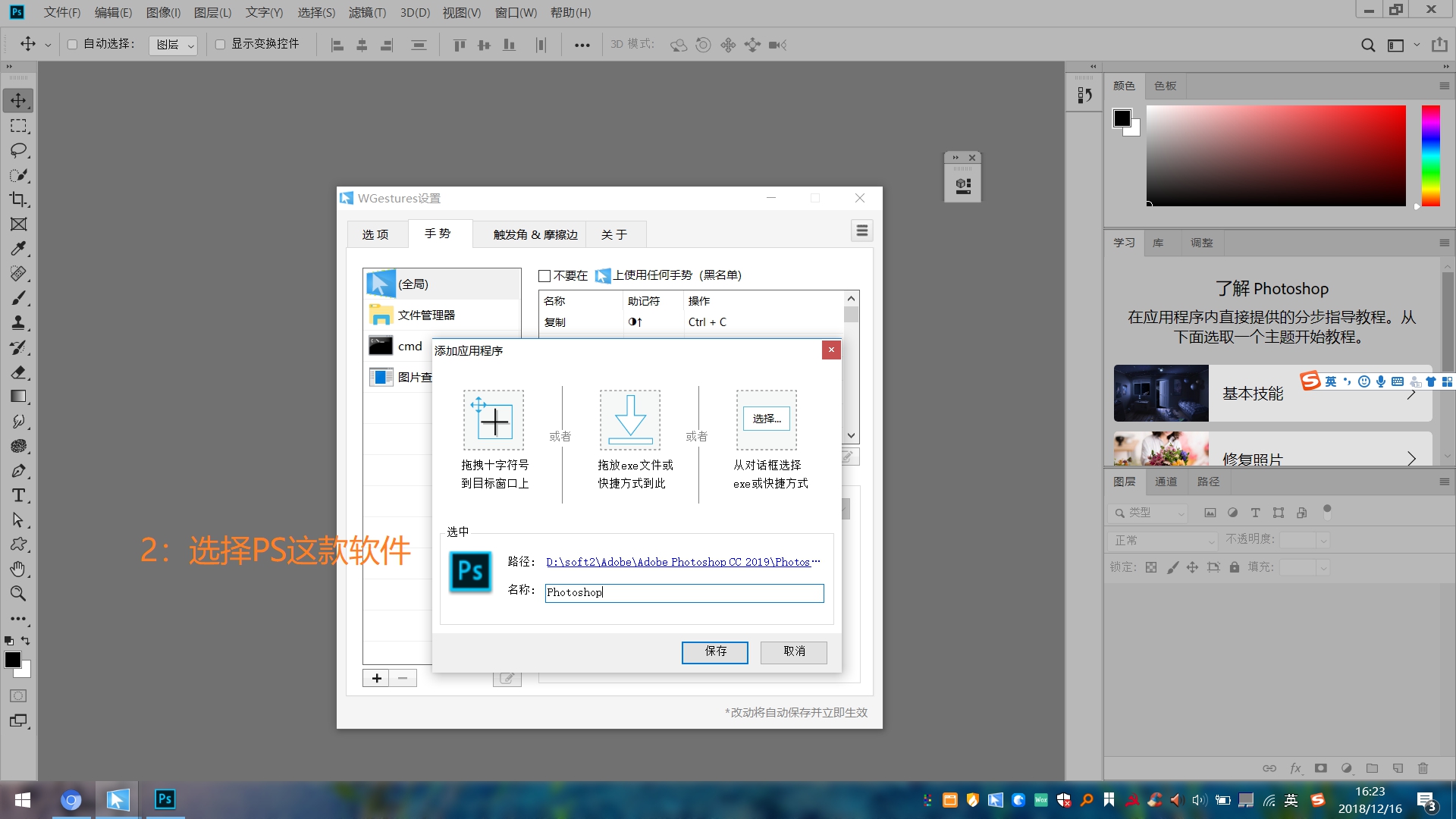This screenshot has height=819, width=1456.
Task: Open the 正常 blend mode dropdown
Action: [x=1162, y=541]
